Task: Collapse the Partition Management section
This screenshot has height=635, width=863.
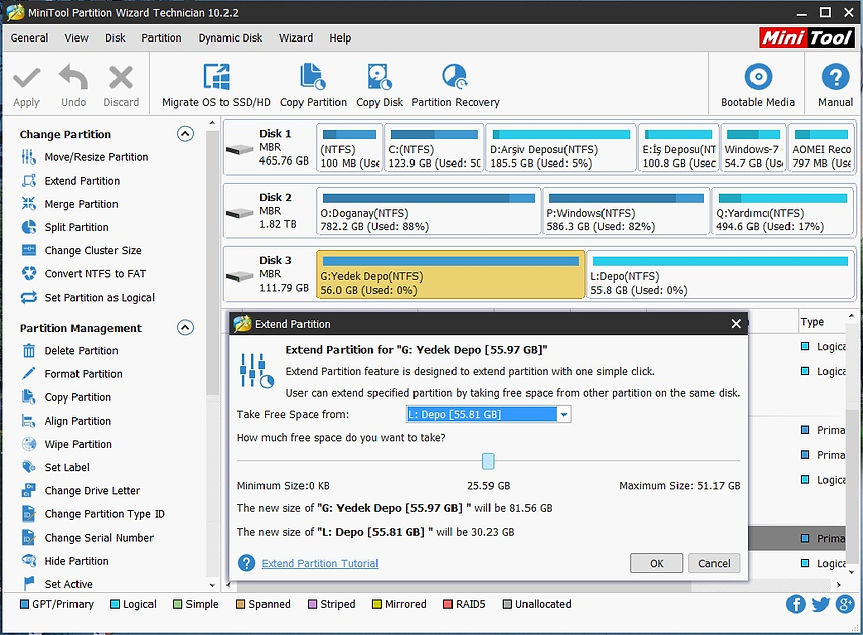Action: click(185, 327)
